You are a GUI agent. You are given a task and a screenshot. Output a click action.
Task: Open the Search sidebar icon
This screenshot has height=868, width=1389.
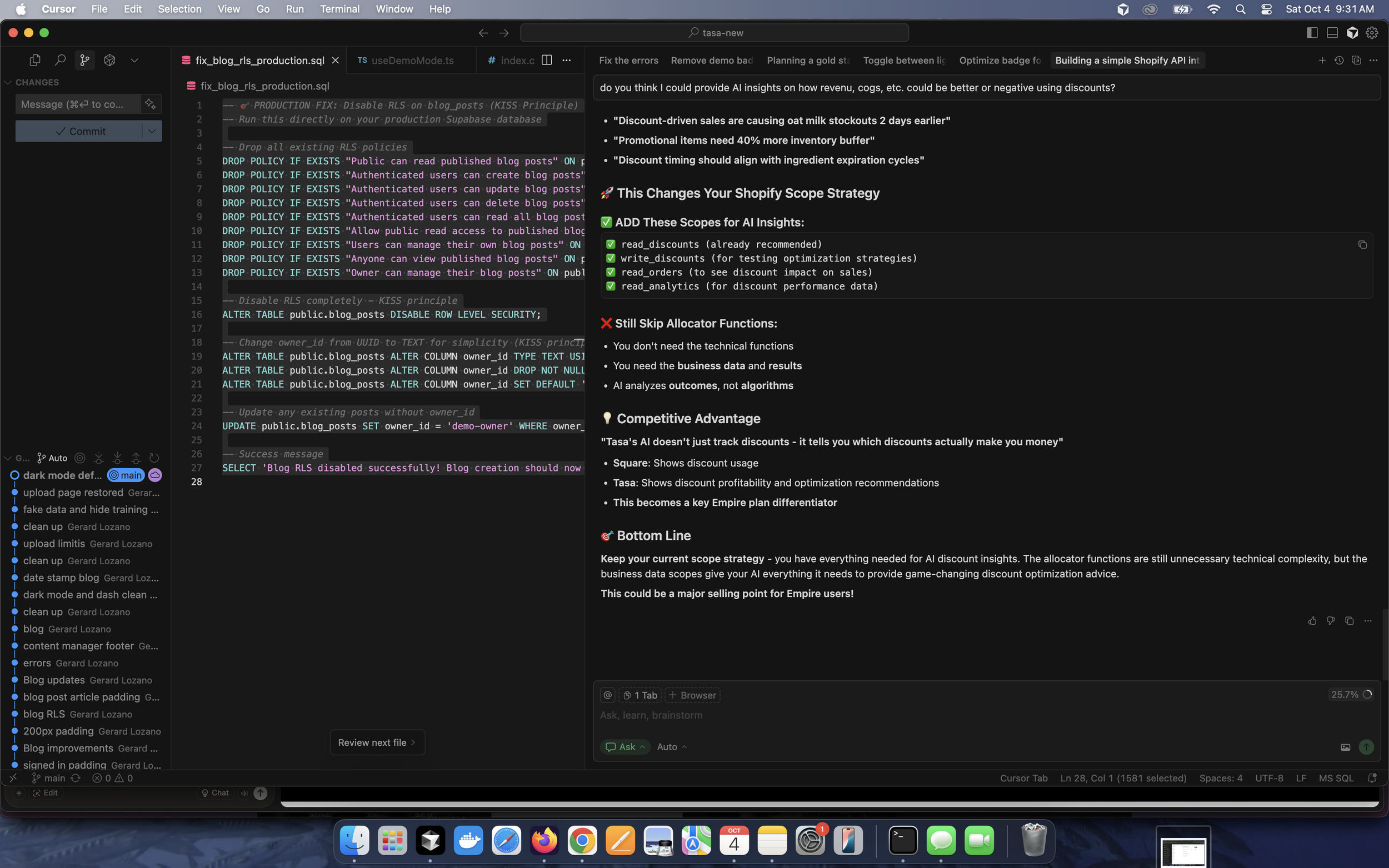tap(59, 60)
